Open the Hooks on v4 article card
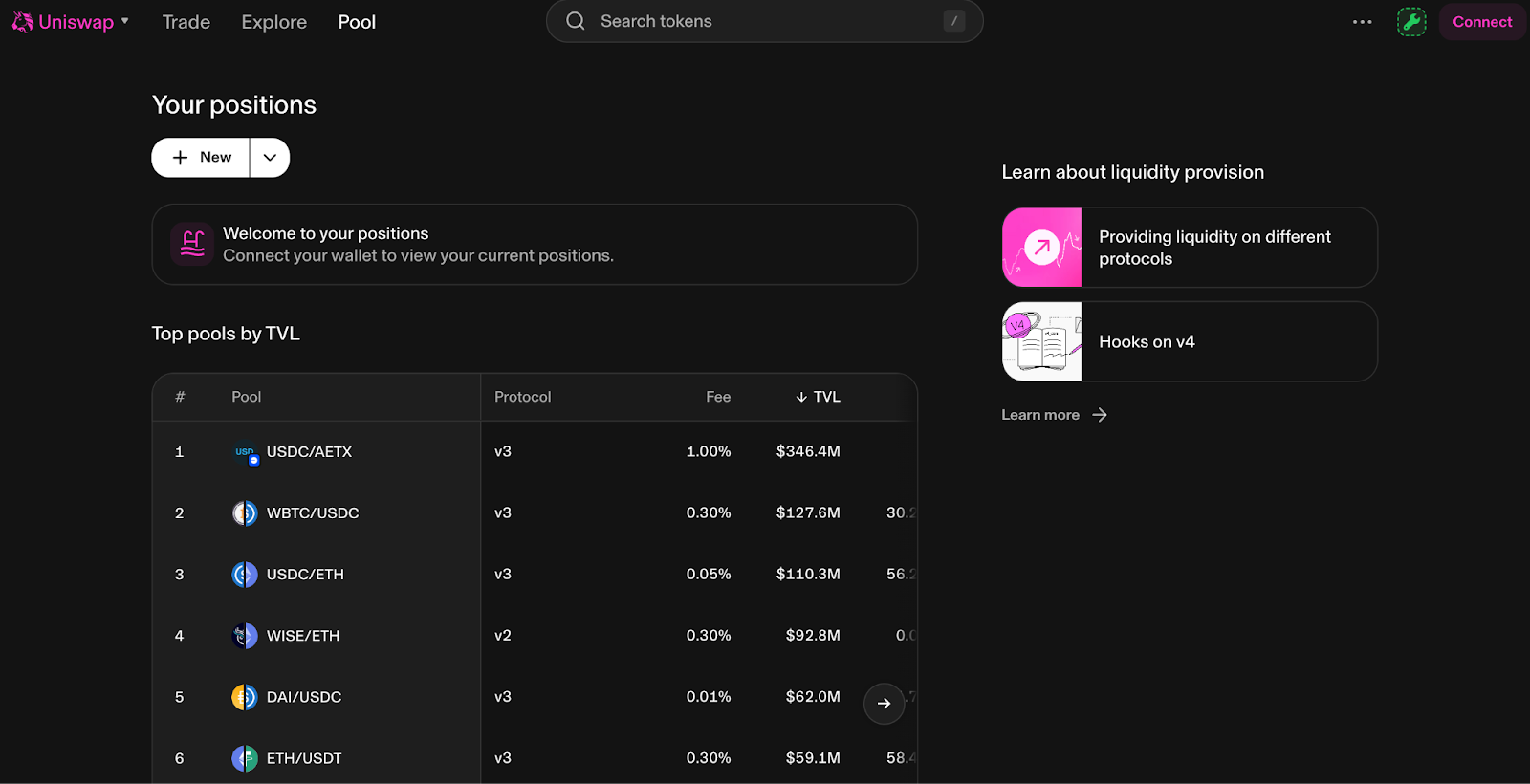This screenshot has height=784, width=1530. (x=1189, y=341)
